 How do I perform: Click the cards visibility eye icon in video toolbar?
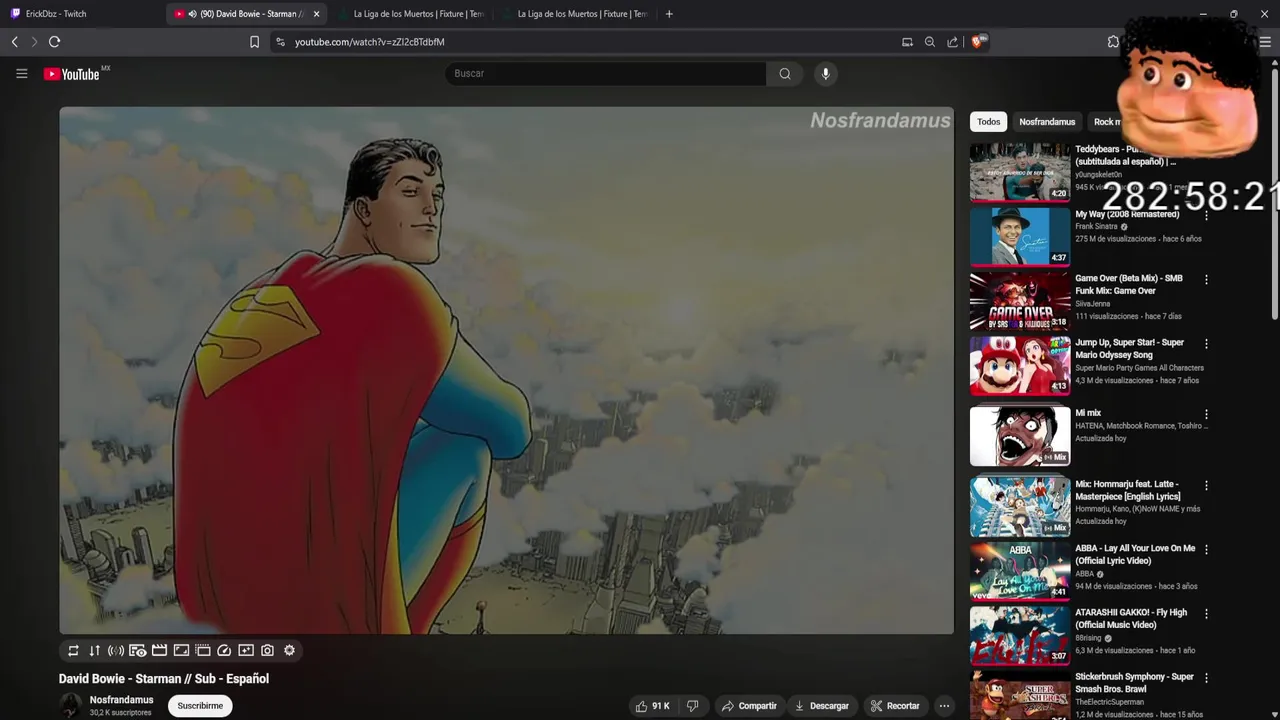pyautogui.click(x=137, y=650)
